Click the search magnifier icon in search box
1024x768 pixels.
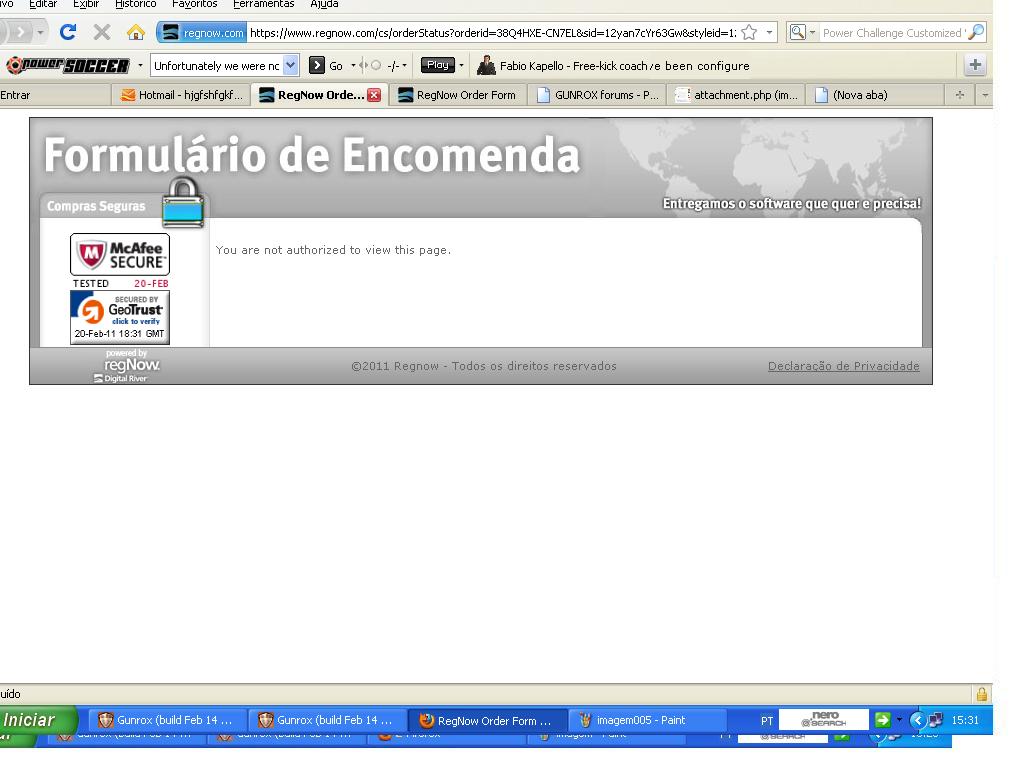pos(976,33)
